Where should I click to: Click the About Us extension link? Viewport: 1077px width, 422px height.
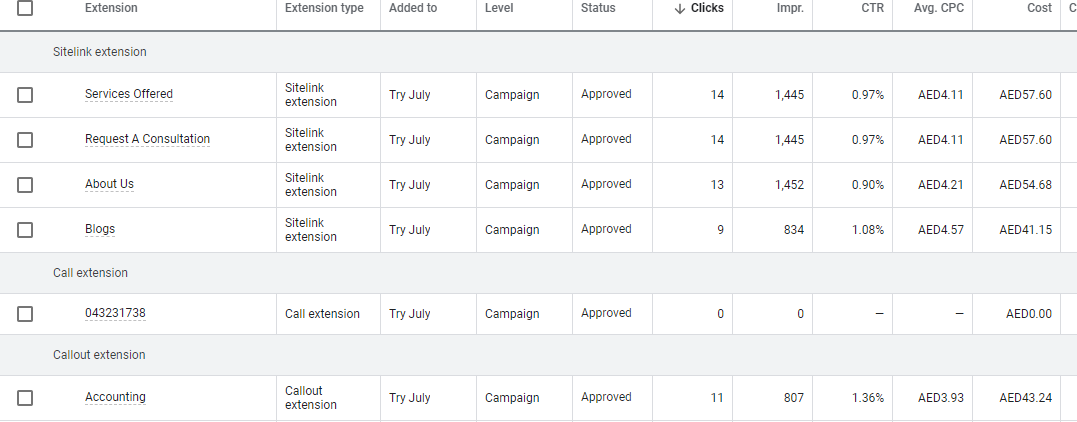point(109,184)
